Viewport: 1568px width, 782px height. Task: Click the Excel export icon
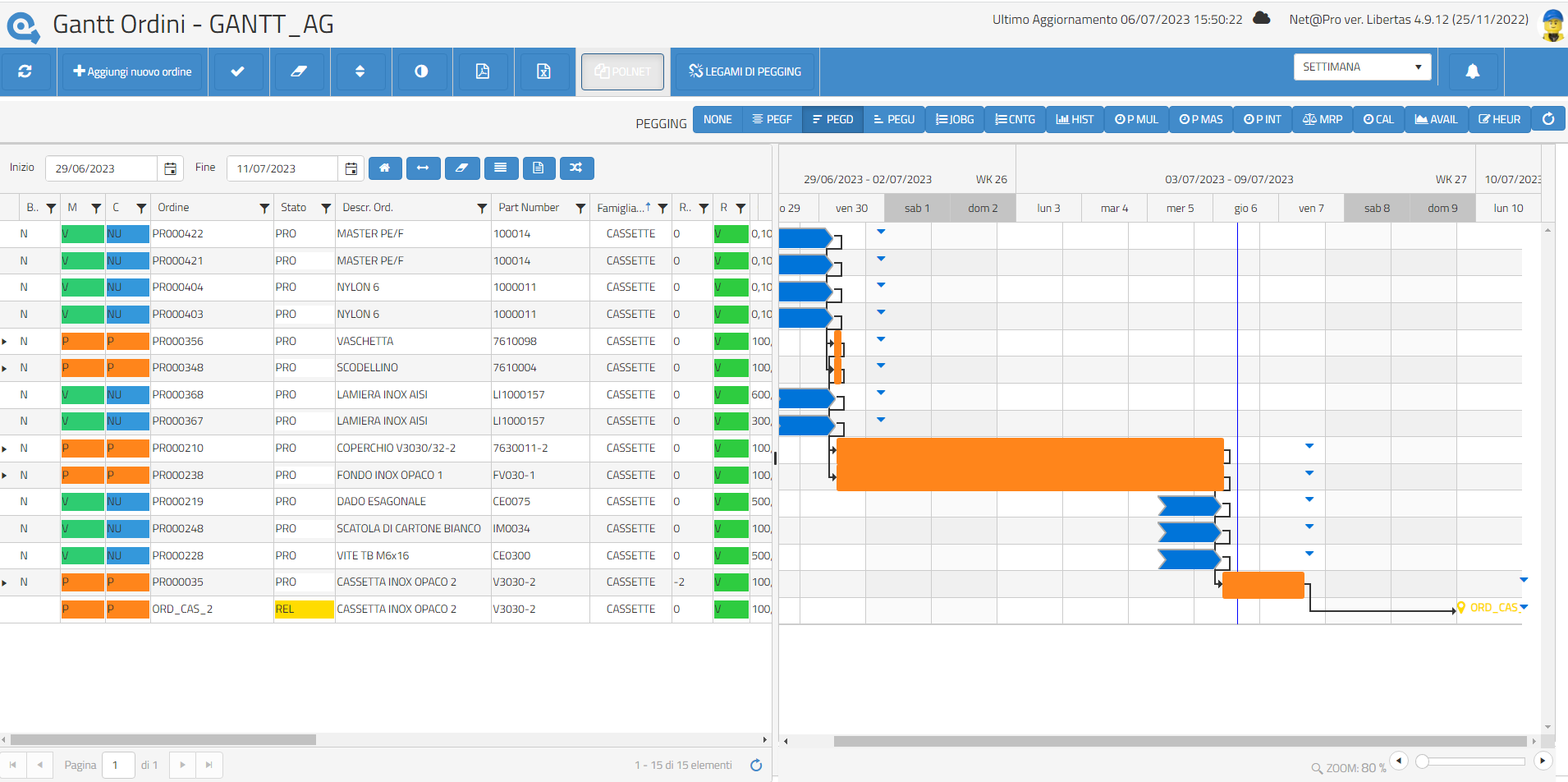point(543,71)
